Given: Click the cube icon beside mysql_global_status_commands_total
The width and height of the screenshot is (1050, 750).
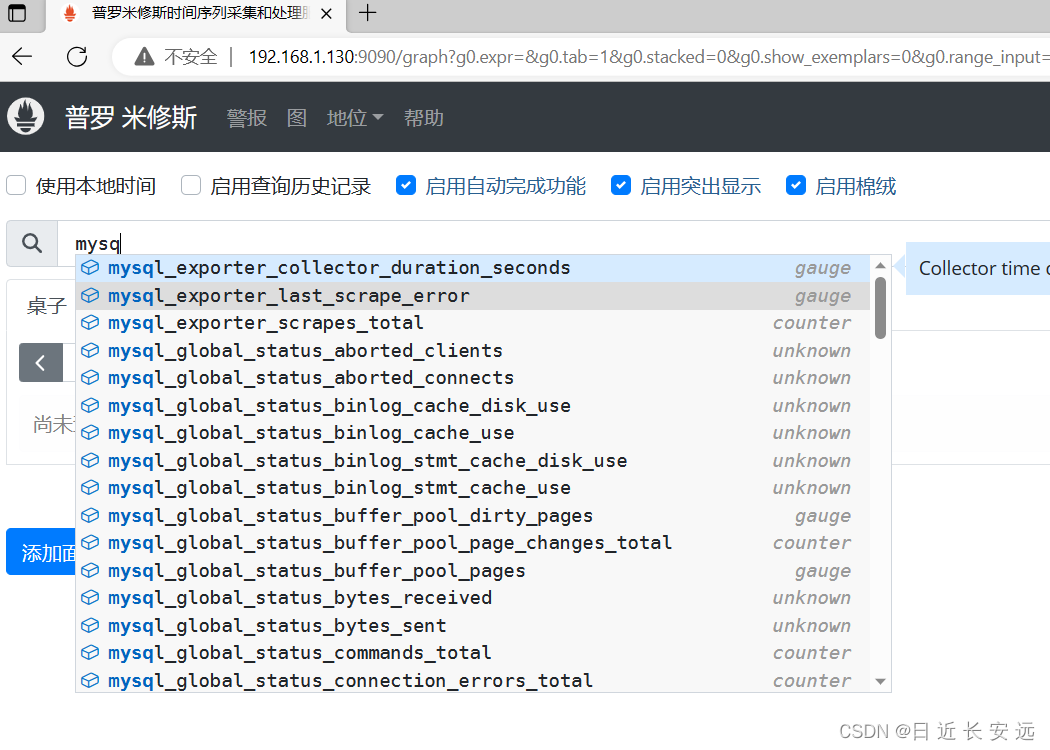Looking at the screenshot, I should coord(90,652).
